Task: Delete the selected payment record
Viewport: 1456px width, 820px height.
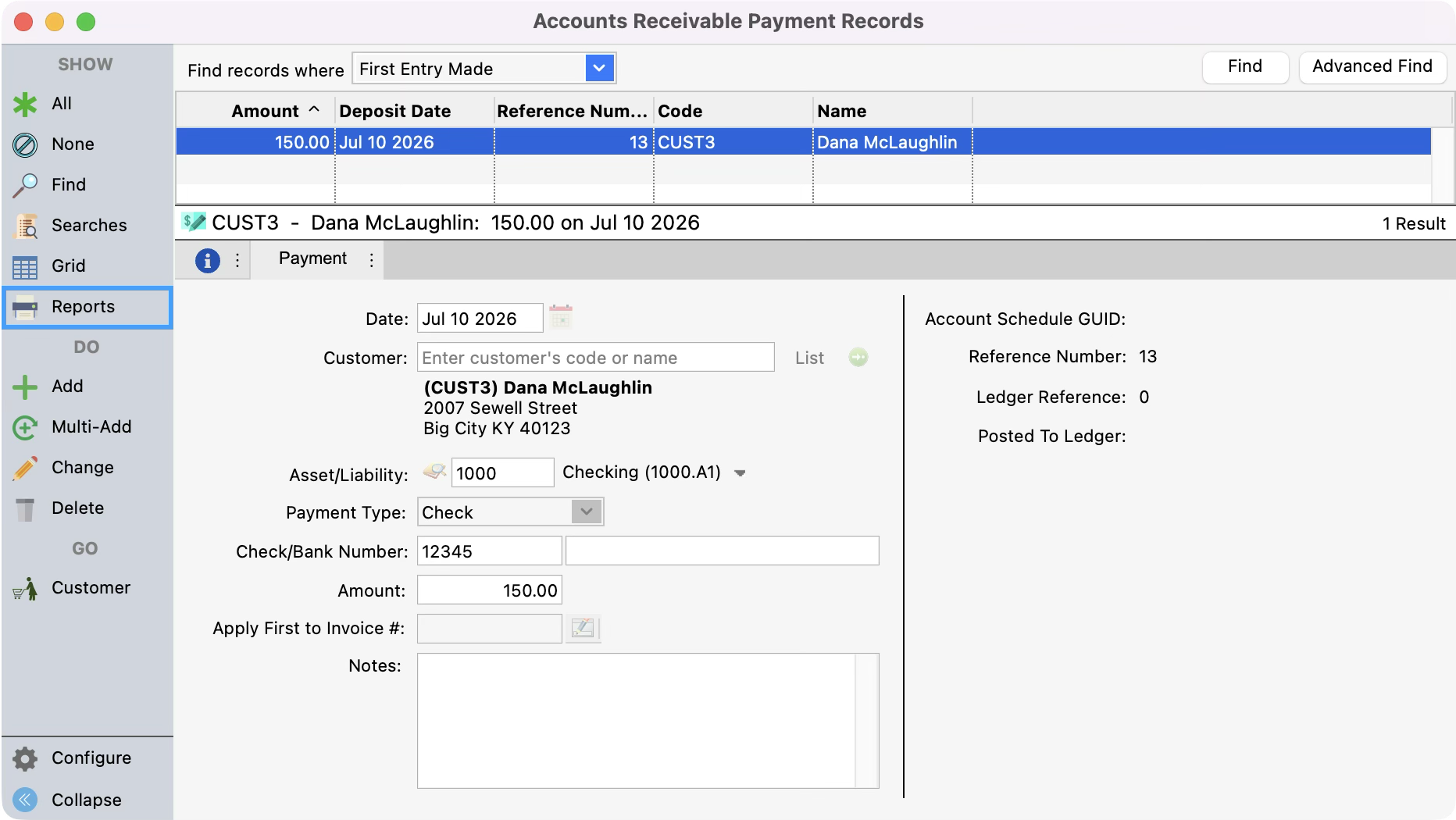Action: coord(87,508)
